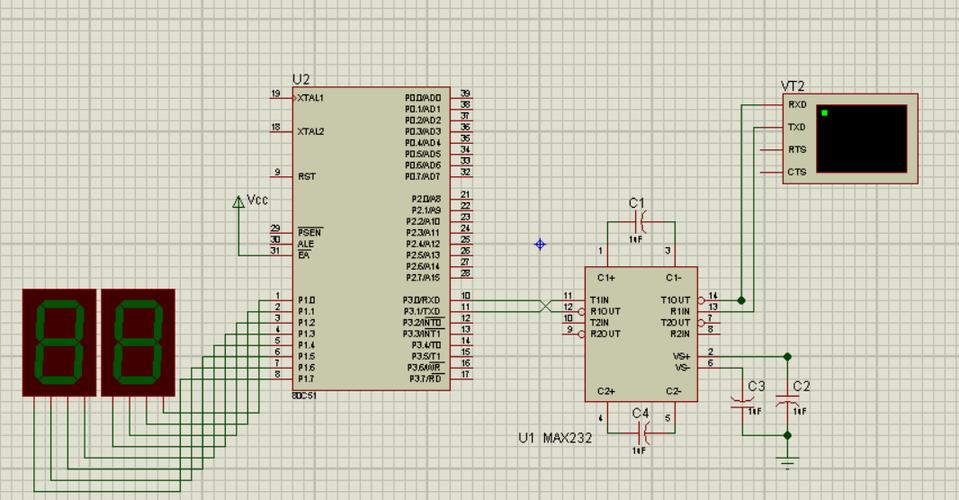The height and width of the screenshot is (500, 959).
Task: Click the XTAL1 pin on U2
Action: pyautogui.click(x=310, y=98)
